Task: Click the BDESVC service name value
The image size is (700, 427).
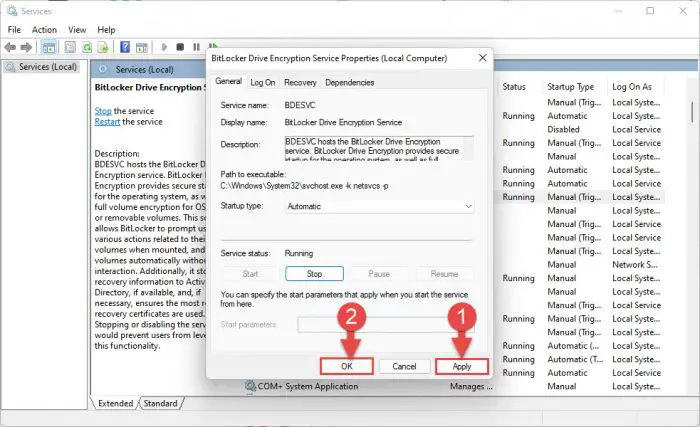Action: (x=300, y=105)
